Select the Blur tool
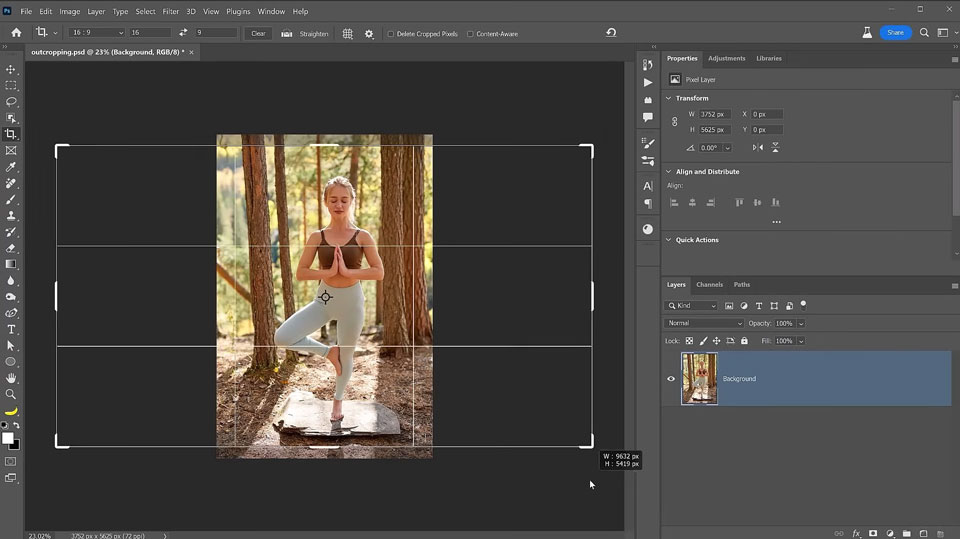The height and width of the screenshot is (539, 960). pos(11,281)
